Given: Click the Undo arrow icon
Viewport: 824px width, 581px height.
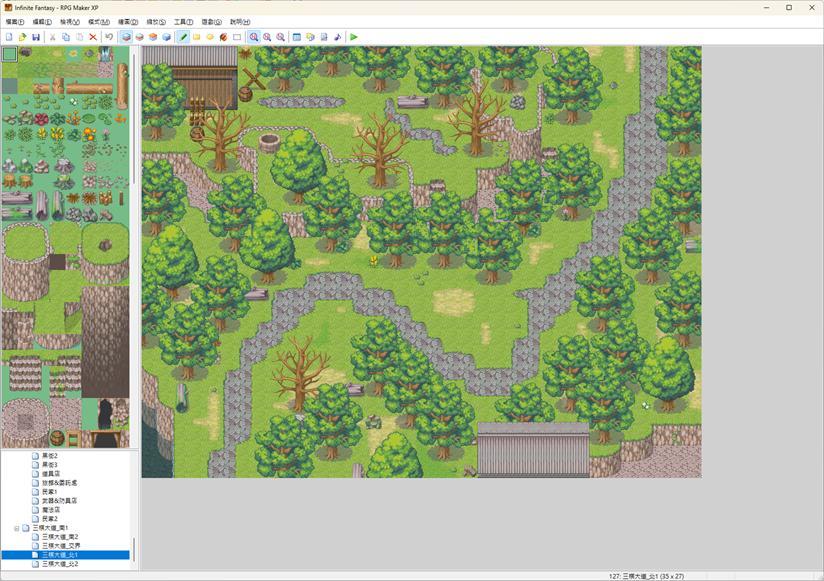Looking at the screenshot, I should (x=109, y=37).
